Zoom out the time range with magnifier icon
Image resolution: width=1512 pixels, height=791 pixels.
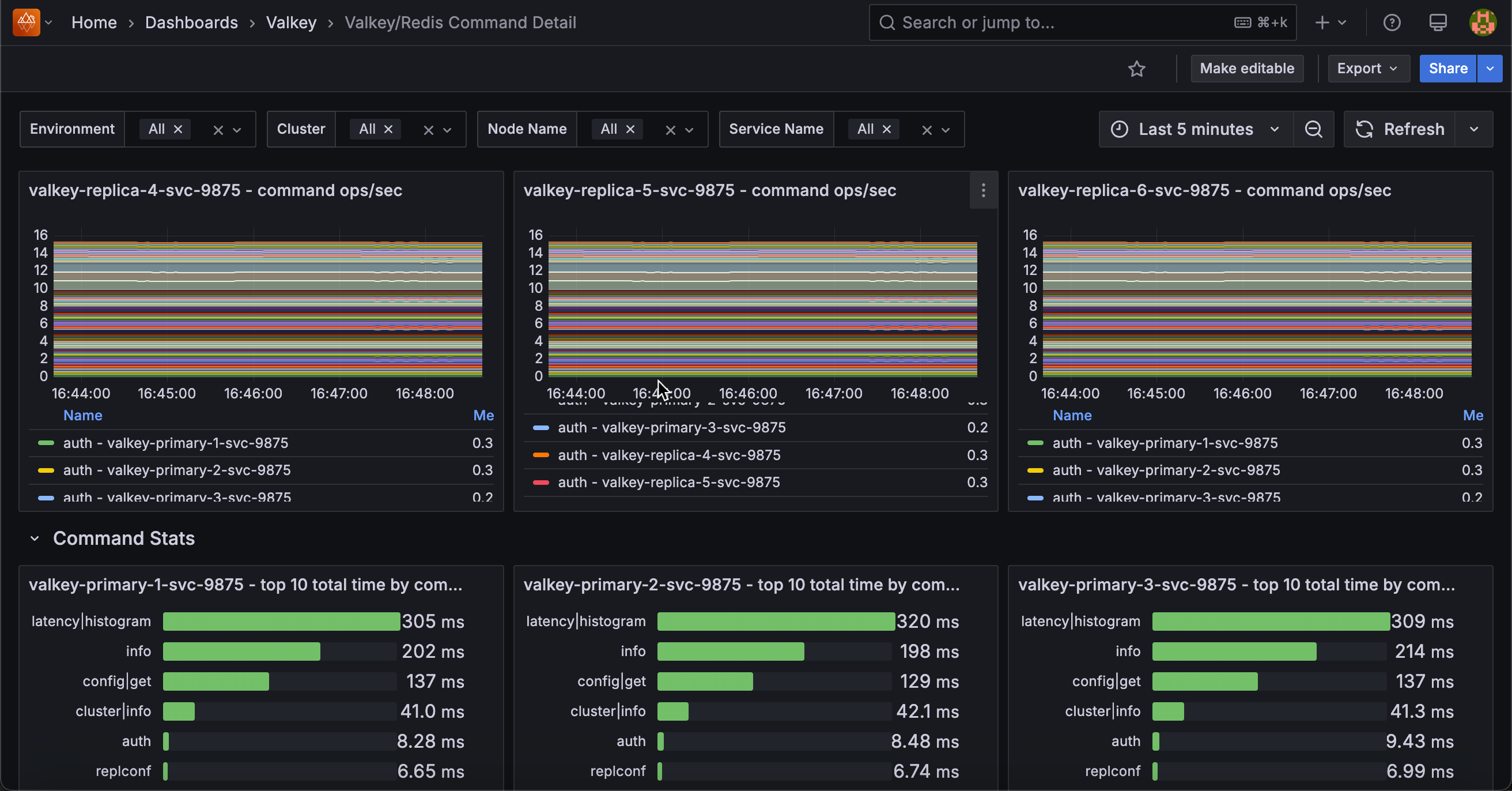click(x=1314, y=129)
